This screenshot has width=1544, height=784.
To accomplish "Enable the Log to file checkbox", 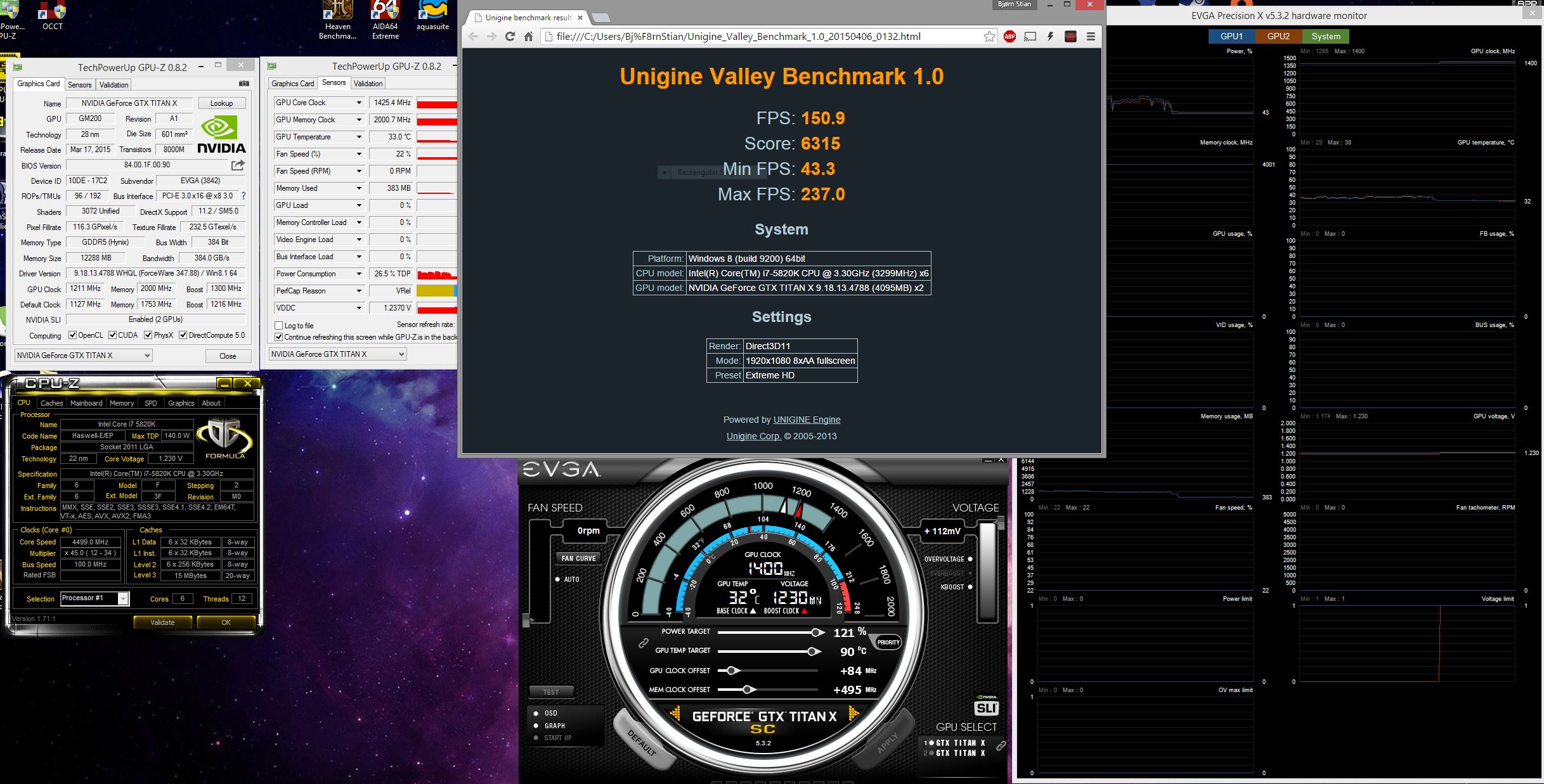I will point(278,326).
